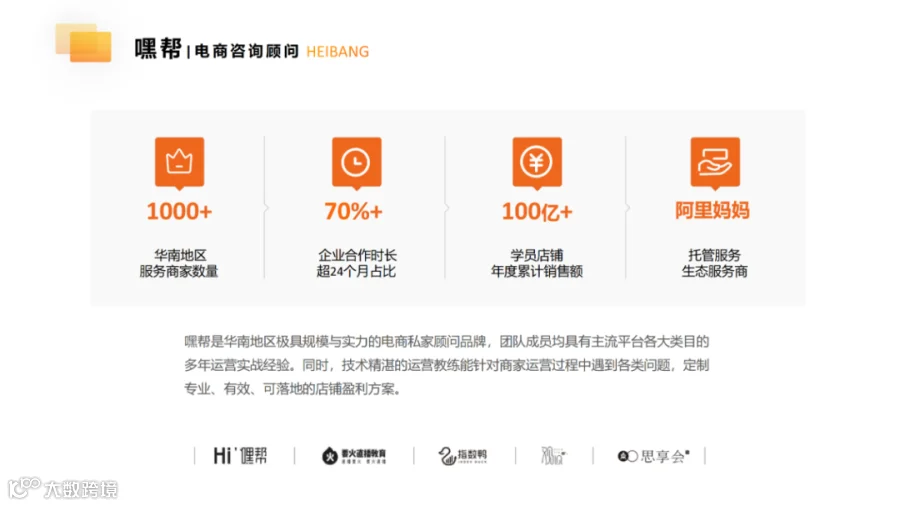Screen dimensions: 900x506
Task: Click the paragraph line starting 多年运营实战经验
Action: pos(447,365)
